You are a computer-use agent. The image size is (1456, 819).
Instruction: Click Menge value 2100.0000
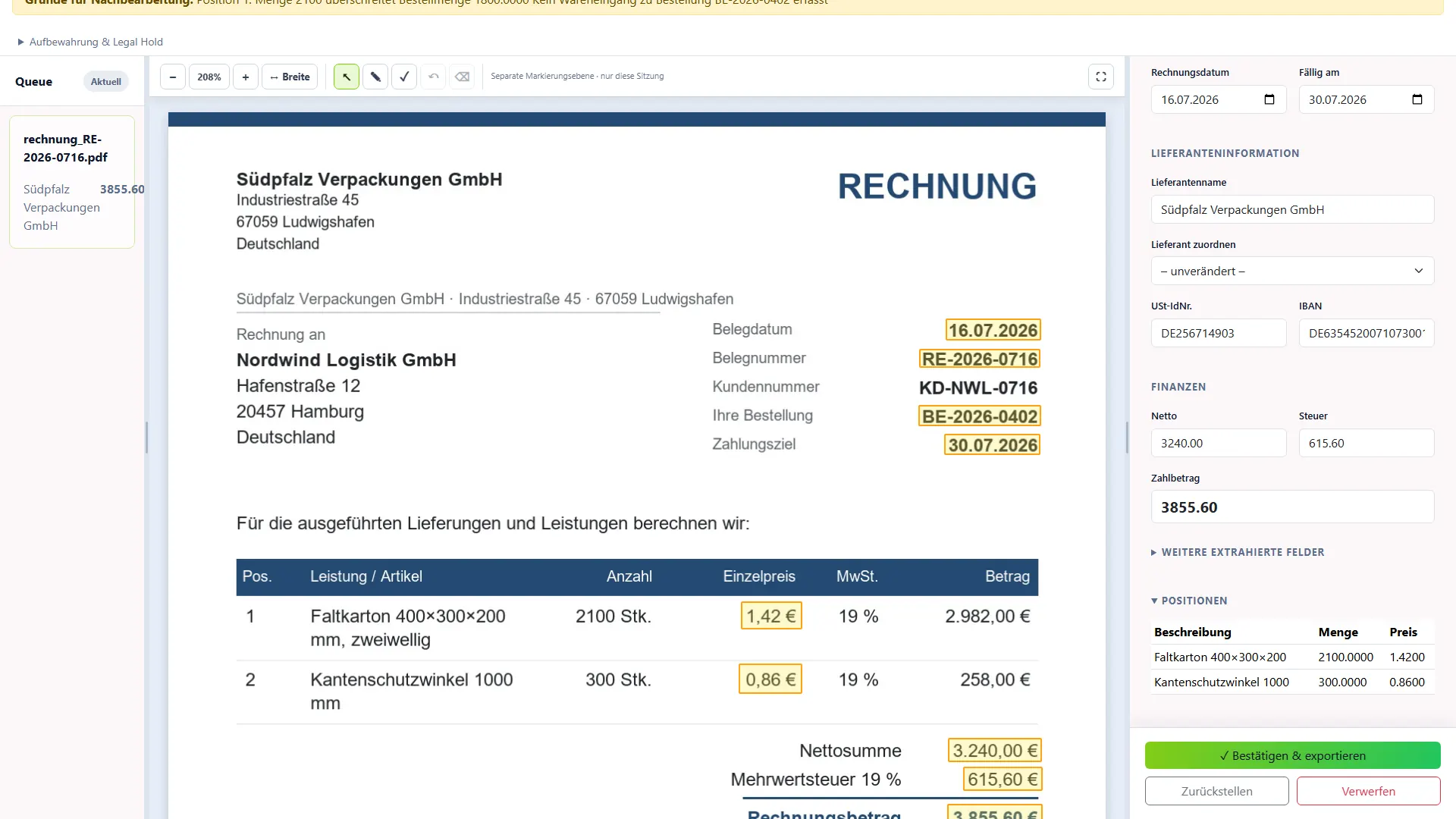[1345, 657]
